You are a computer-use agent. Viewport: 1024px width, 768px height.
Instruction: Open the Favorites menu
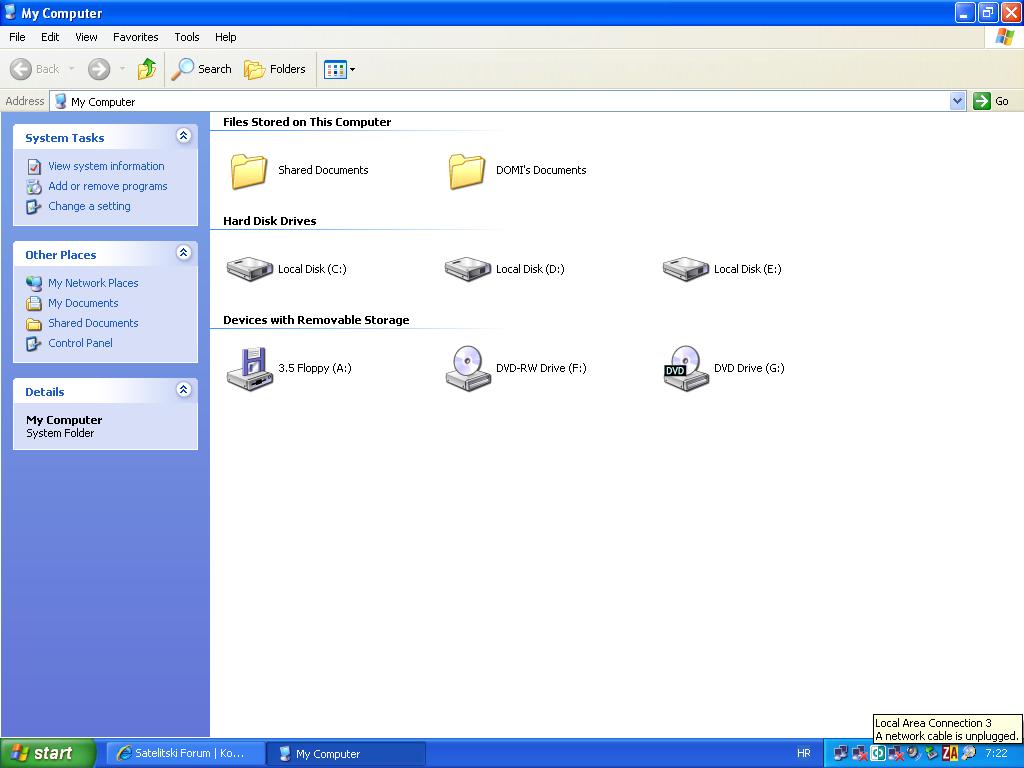tap(135, 37)
